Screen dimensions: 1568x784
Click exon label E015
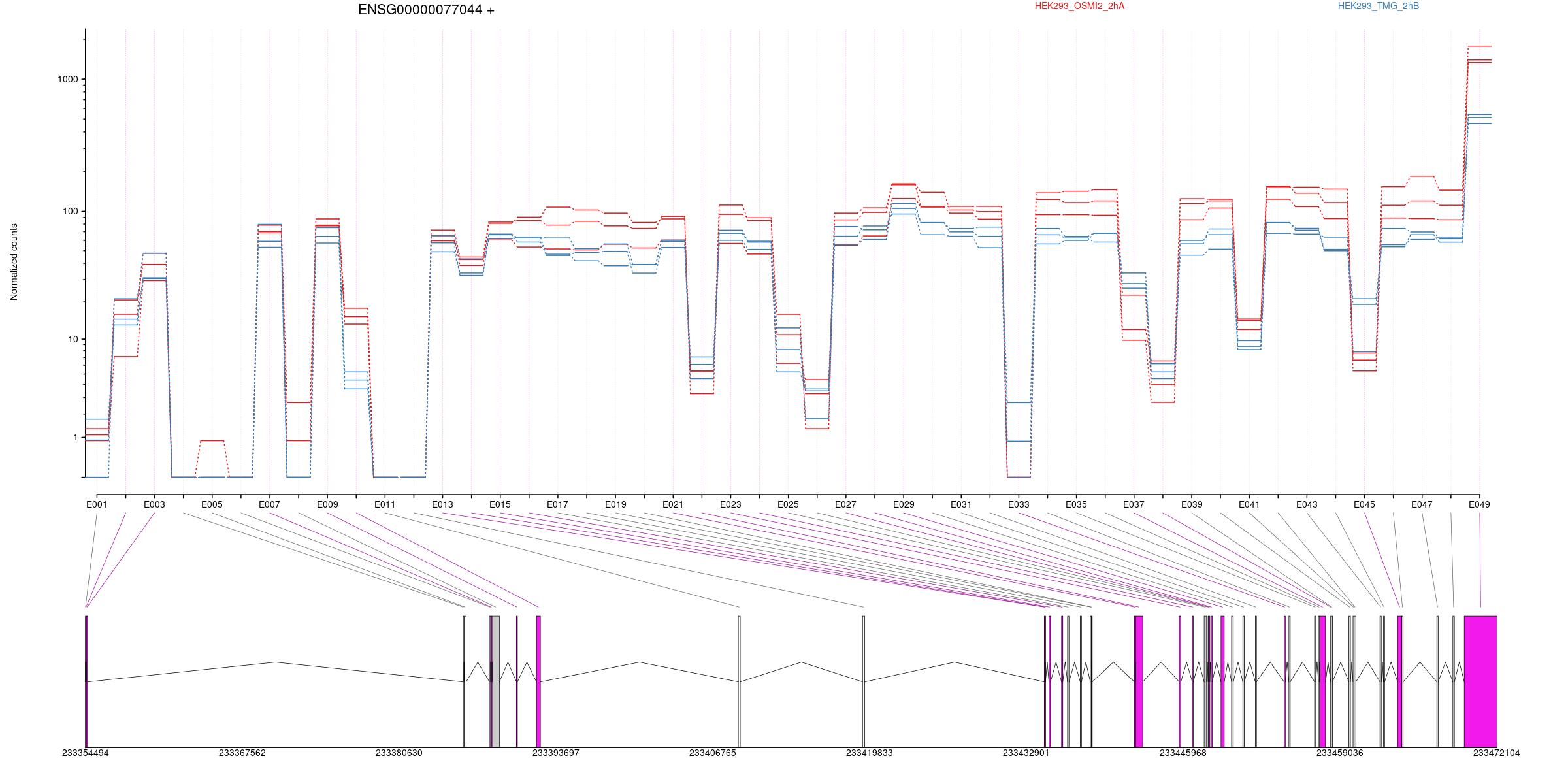coord(500,504)
